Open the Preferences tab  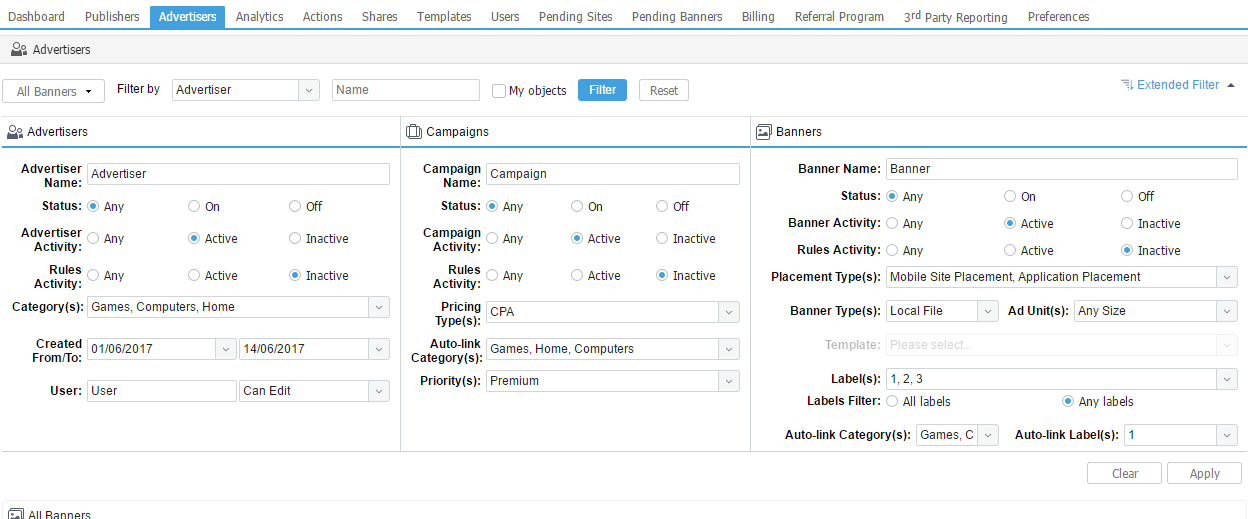(x=1058, y=17)
